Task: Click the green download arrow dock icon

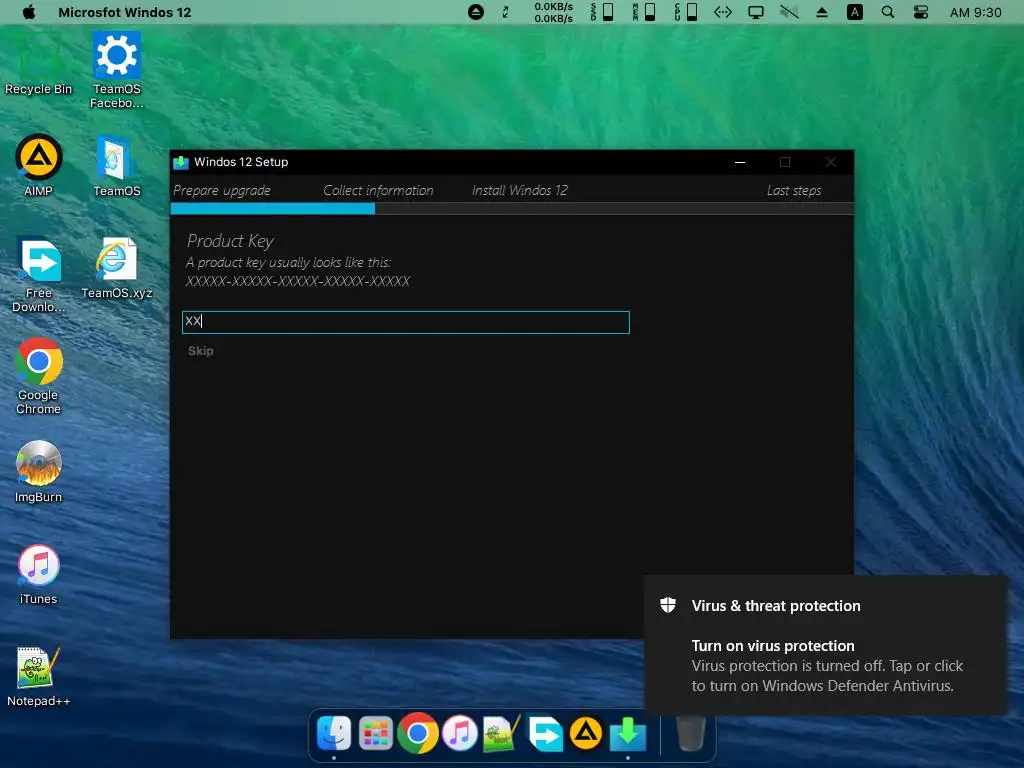Action: tap(628, 733)
